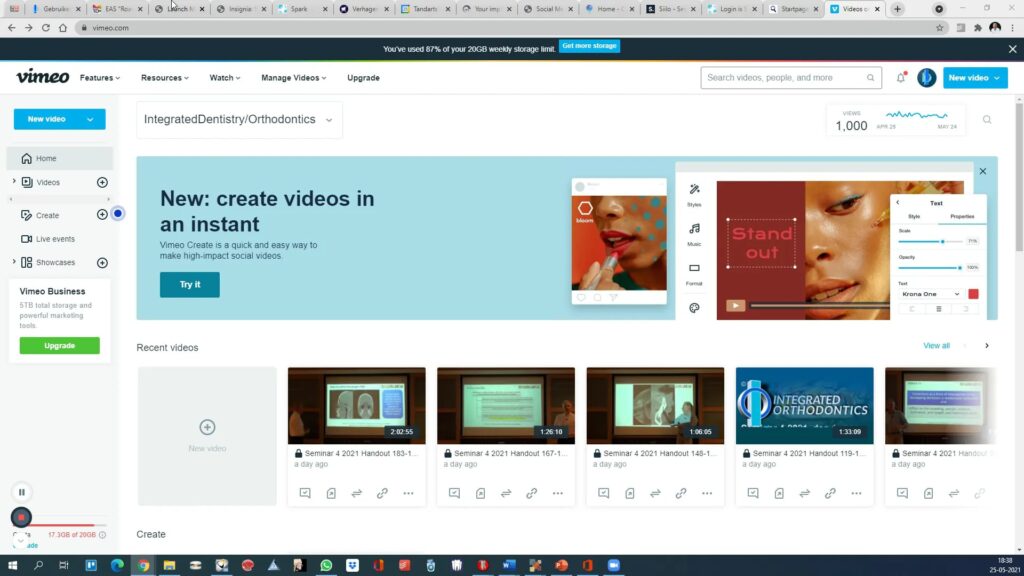This screenshot has width=1024, height=576.
Task: Open the Features menu in header
Action: pyautogui.click(x=99, y=78)
